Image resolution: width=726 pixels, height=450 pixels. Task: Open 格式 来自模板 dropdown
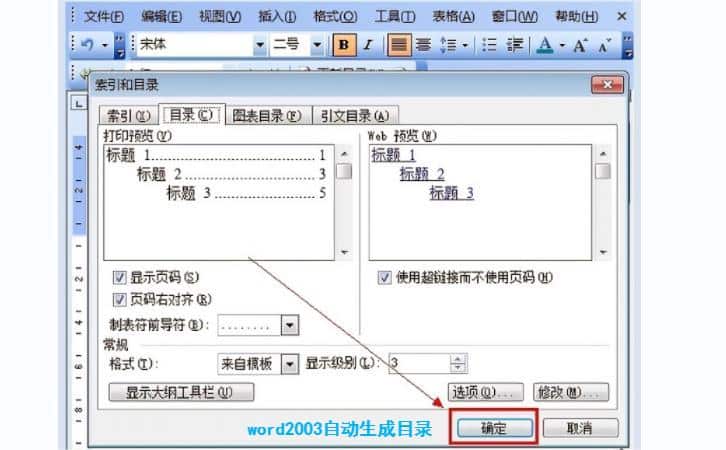pyautogui.click(x=290, y=364)
